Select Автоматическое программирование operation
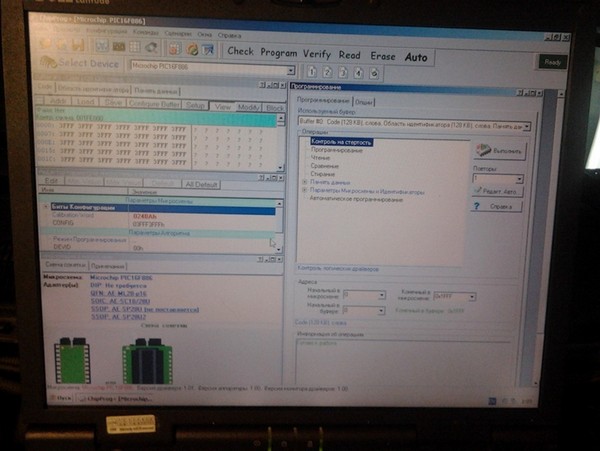 (356, 200)
